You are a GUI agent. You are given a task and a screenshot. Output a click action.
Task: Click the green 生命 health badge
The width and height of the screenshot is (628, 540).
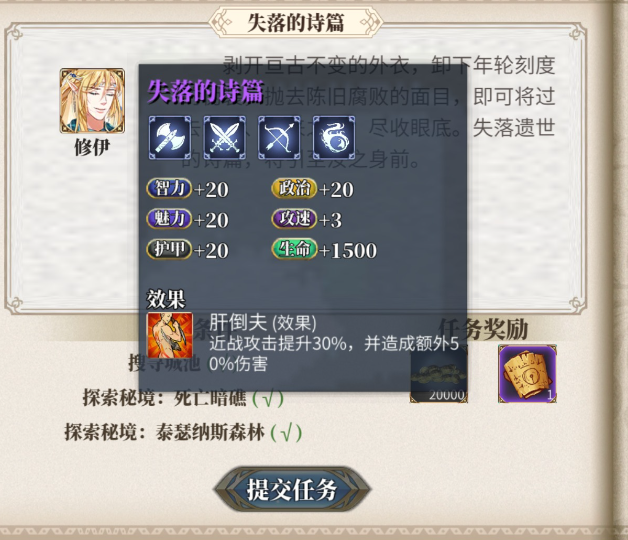pyautogui.click(x=294, y=249)
